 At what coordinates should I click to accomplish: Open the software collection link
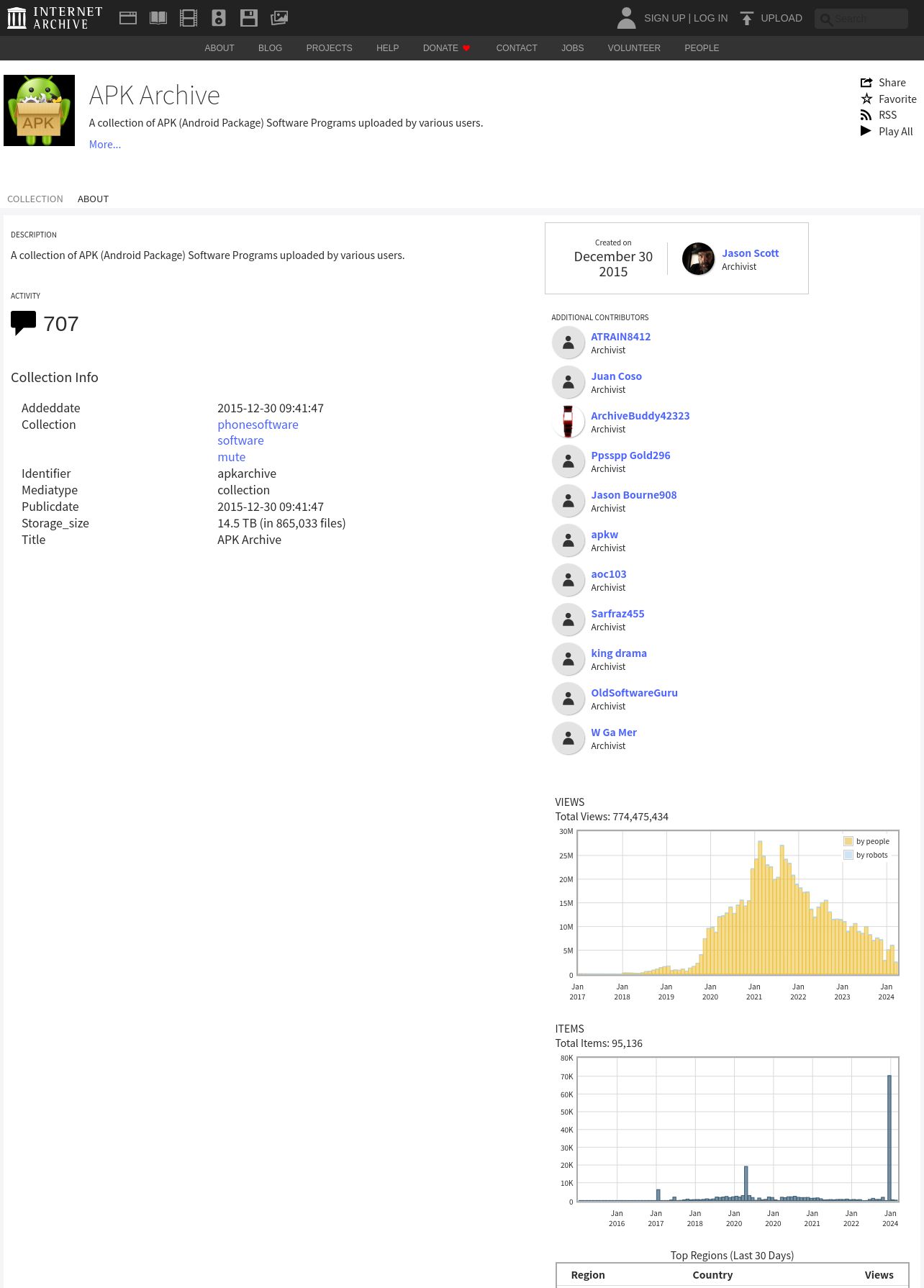(240, 440)
